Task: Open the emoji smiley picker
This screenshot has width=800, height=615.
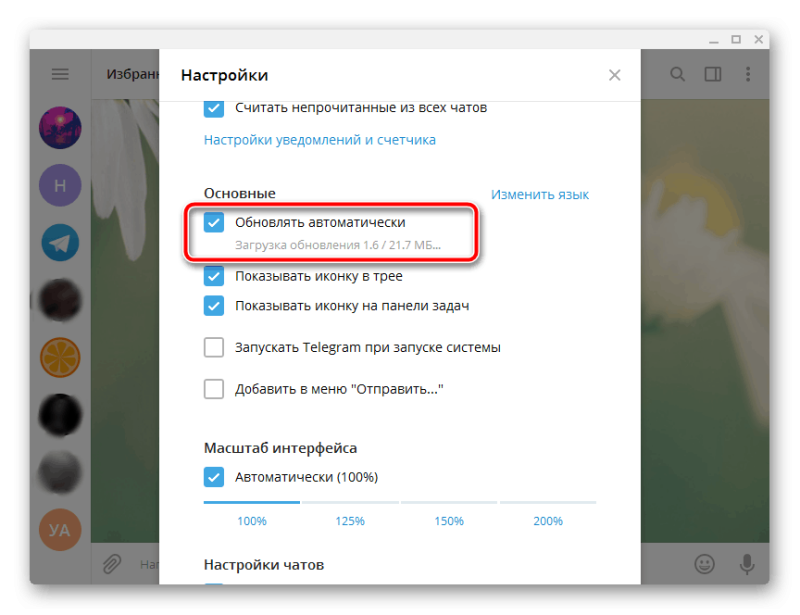Action: (x=705, y=564)
